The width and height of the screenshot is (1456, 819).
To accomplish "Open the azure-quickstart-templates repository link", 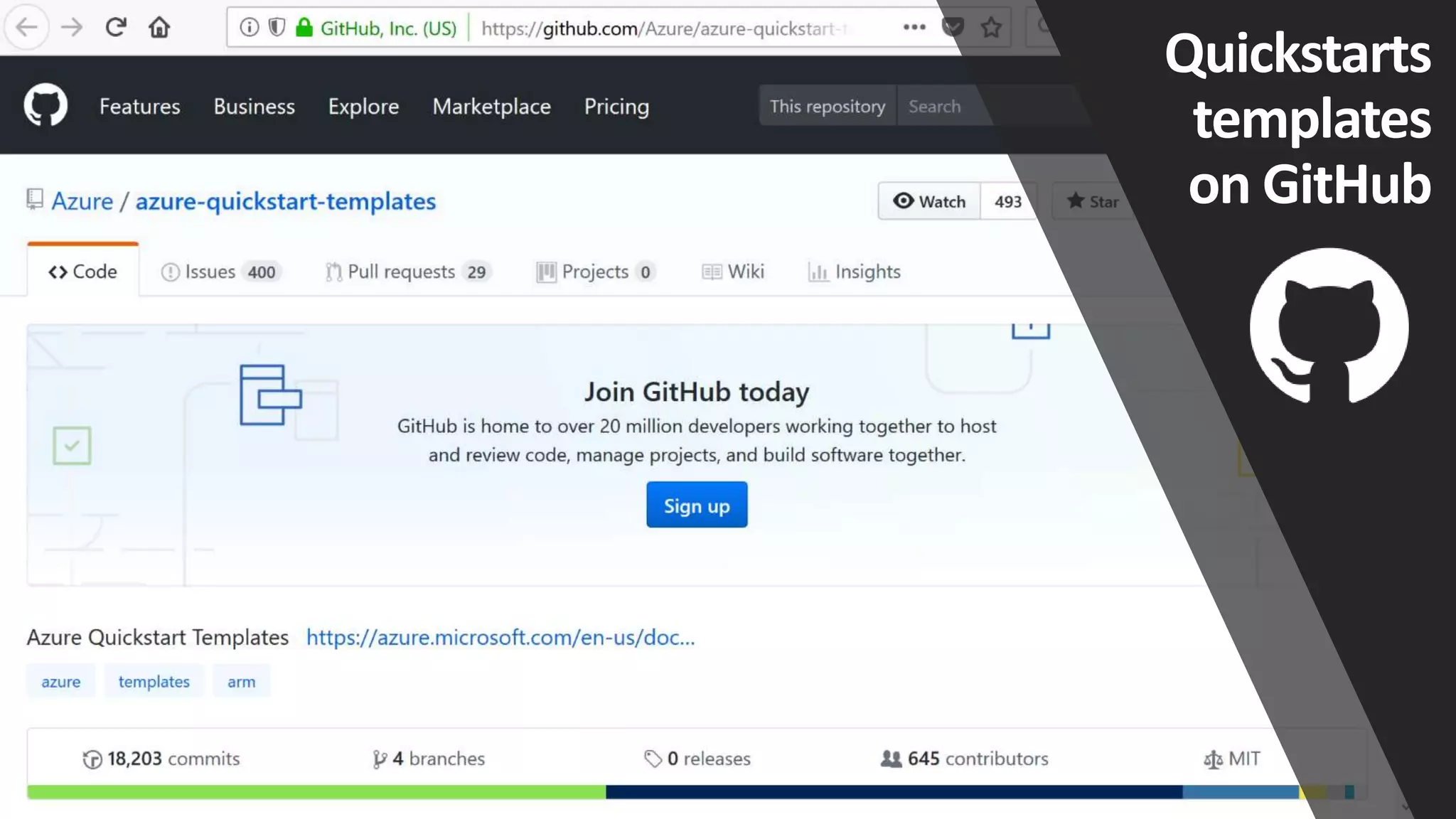I will 286,201.
